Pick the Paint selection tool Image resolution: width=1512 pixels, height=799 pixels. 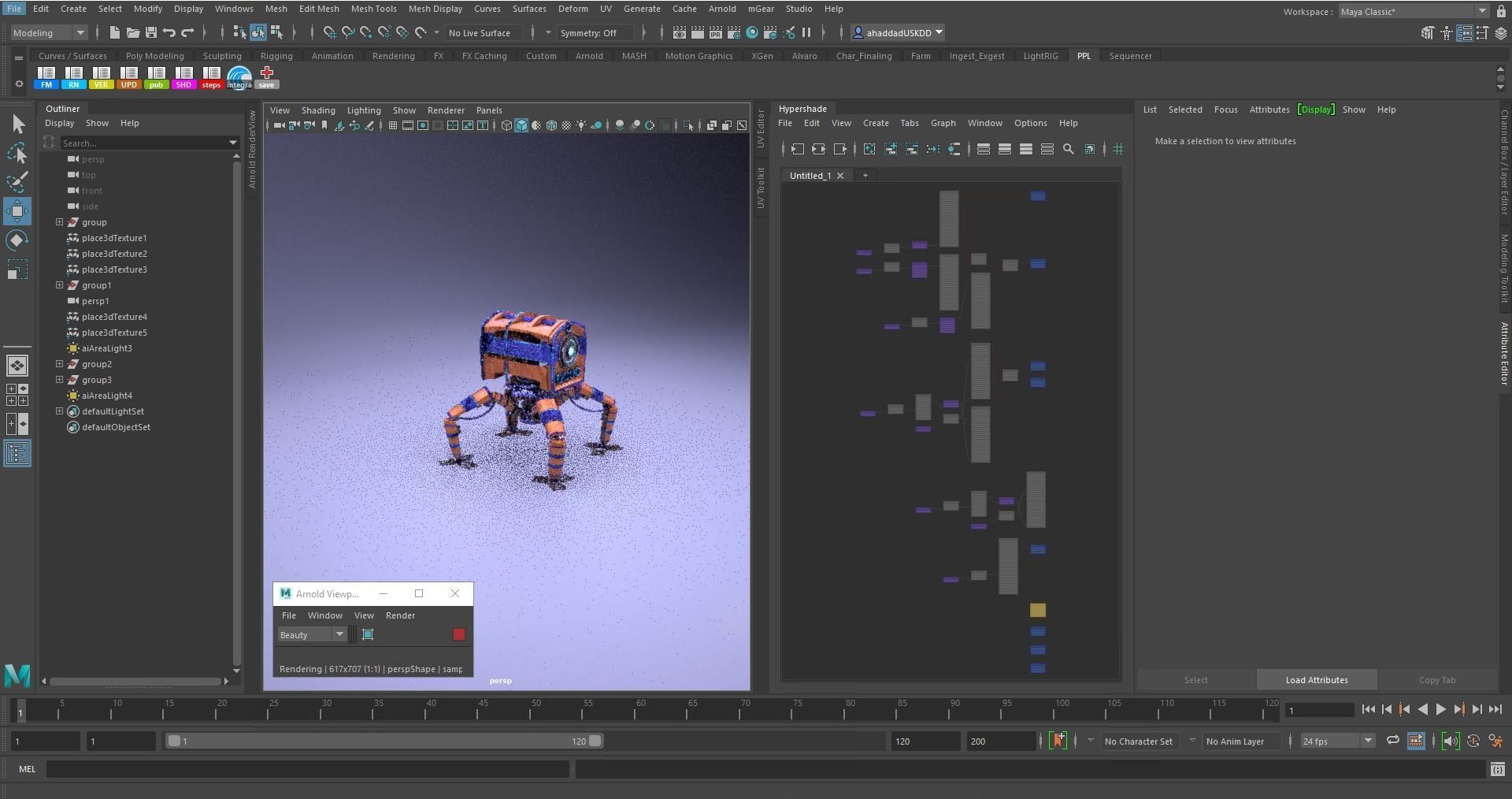tap(17, 182)
